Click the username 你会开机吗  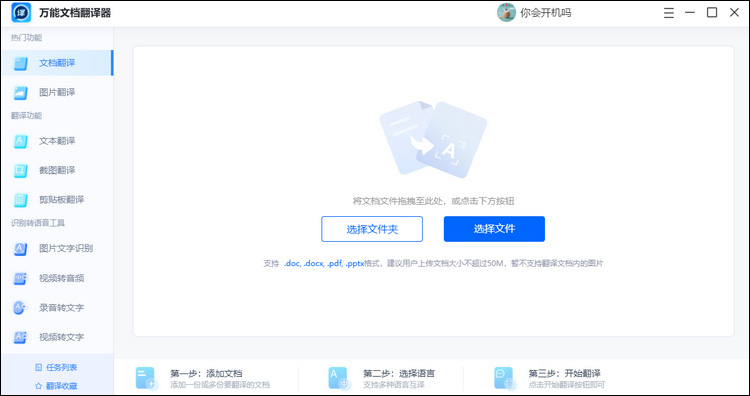pyautogui.click(x=546, y=13)
